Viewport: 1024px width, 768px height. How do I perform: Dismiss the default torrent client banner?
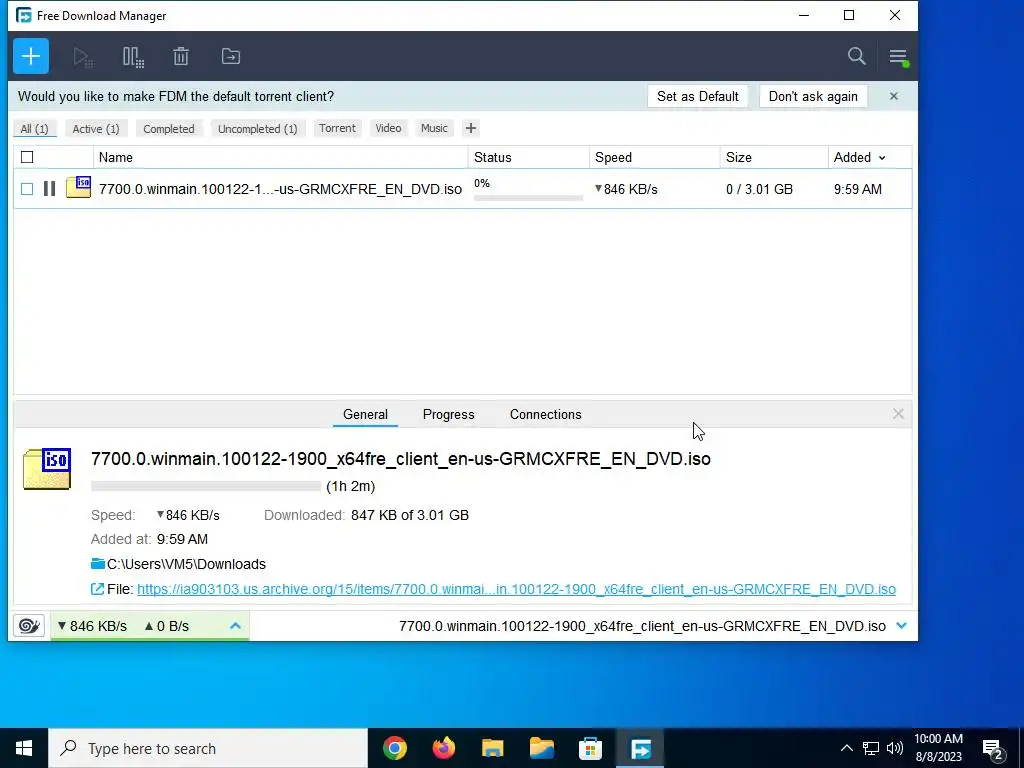click(893, 96)
